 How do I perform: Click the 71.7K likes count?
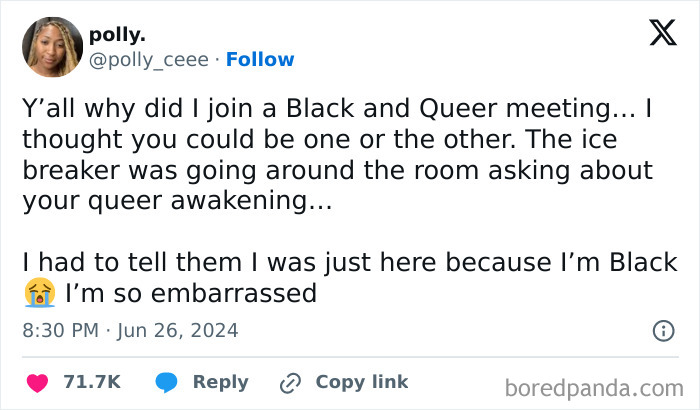point(92,382)
